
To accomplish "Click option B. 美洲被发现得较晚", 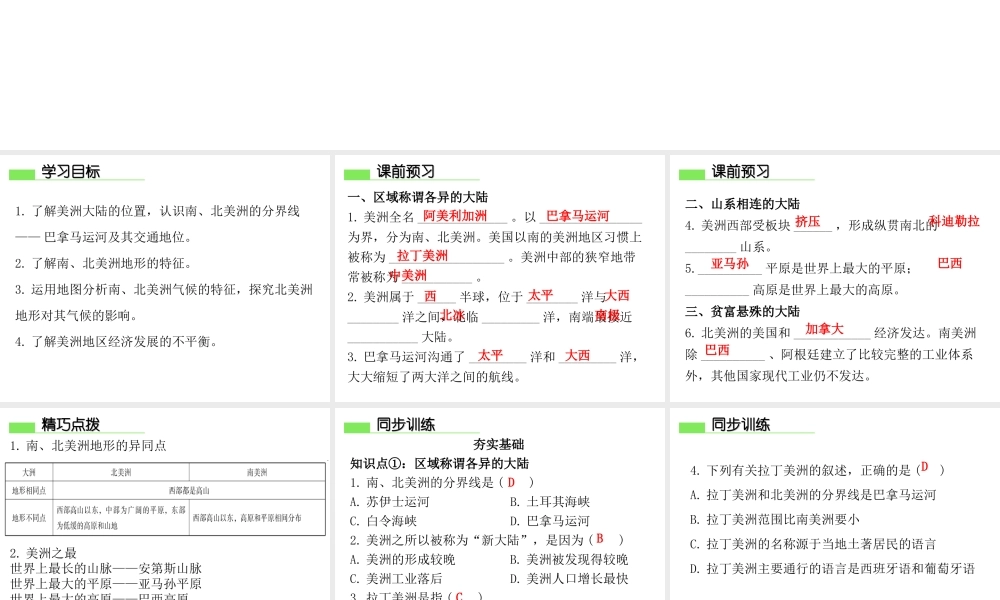I will 569,559.
